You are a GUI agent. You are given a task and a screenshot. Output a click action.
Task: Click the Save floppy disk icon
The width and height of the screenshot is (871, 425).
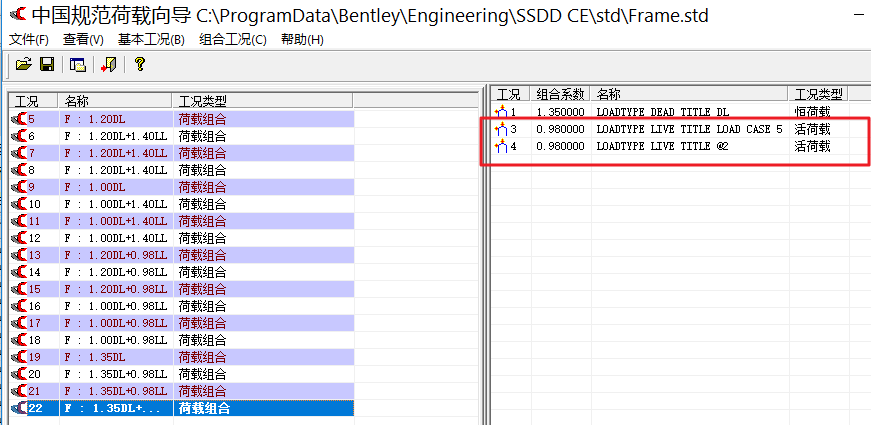point(46,64)
